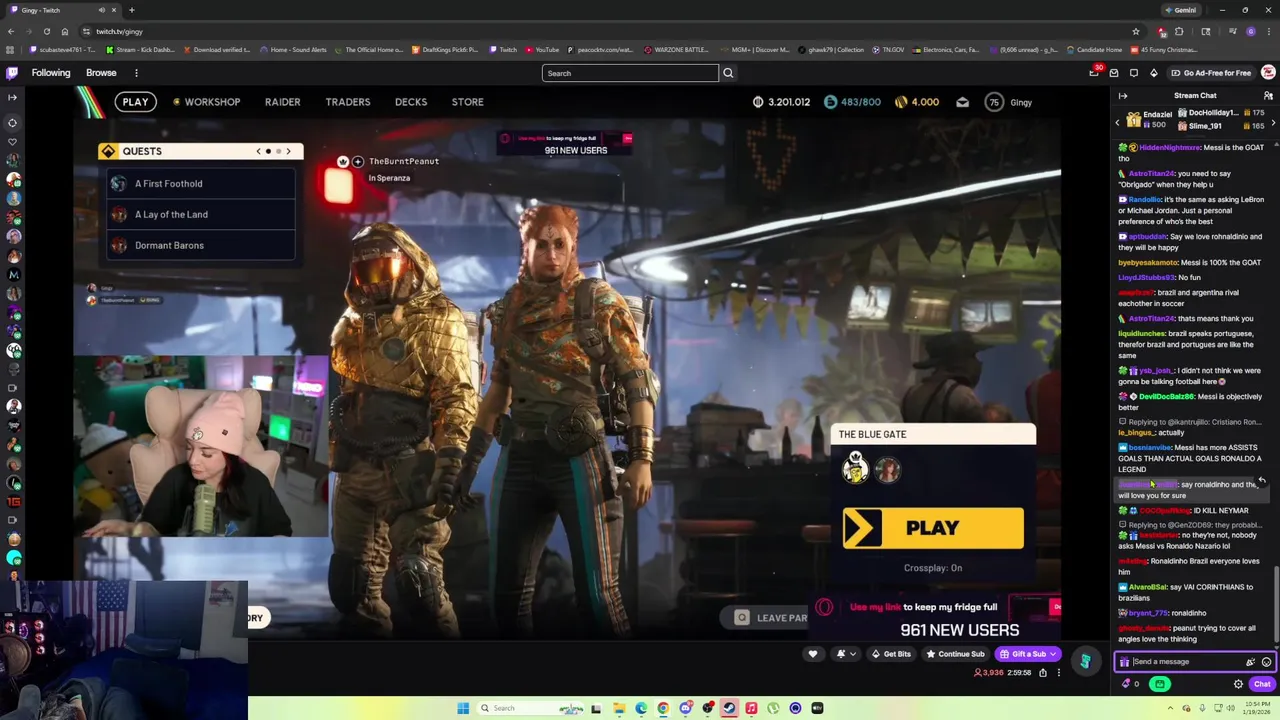Click channel points balance icon
This screenshot has width=1280, height=720.
pyautogui.click(x=1131, y=684)
